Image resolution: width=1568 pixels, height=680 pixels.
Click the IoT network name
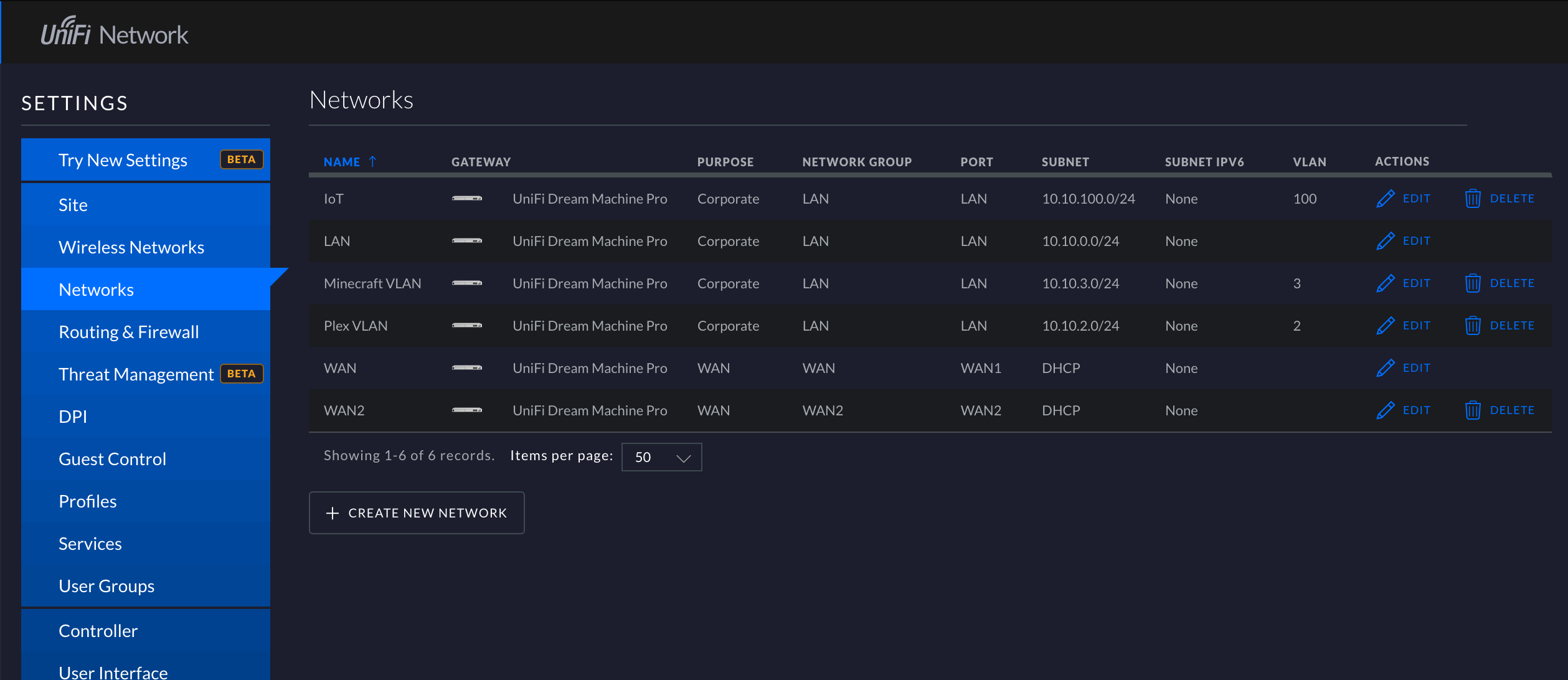[334, 199]
